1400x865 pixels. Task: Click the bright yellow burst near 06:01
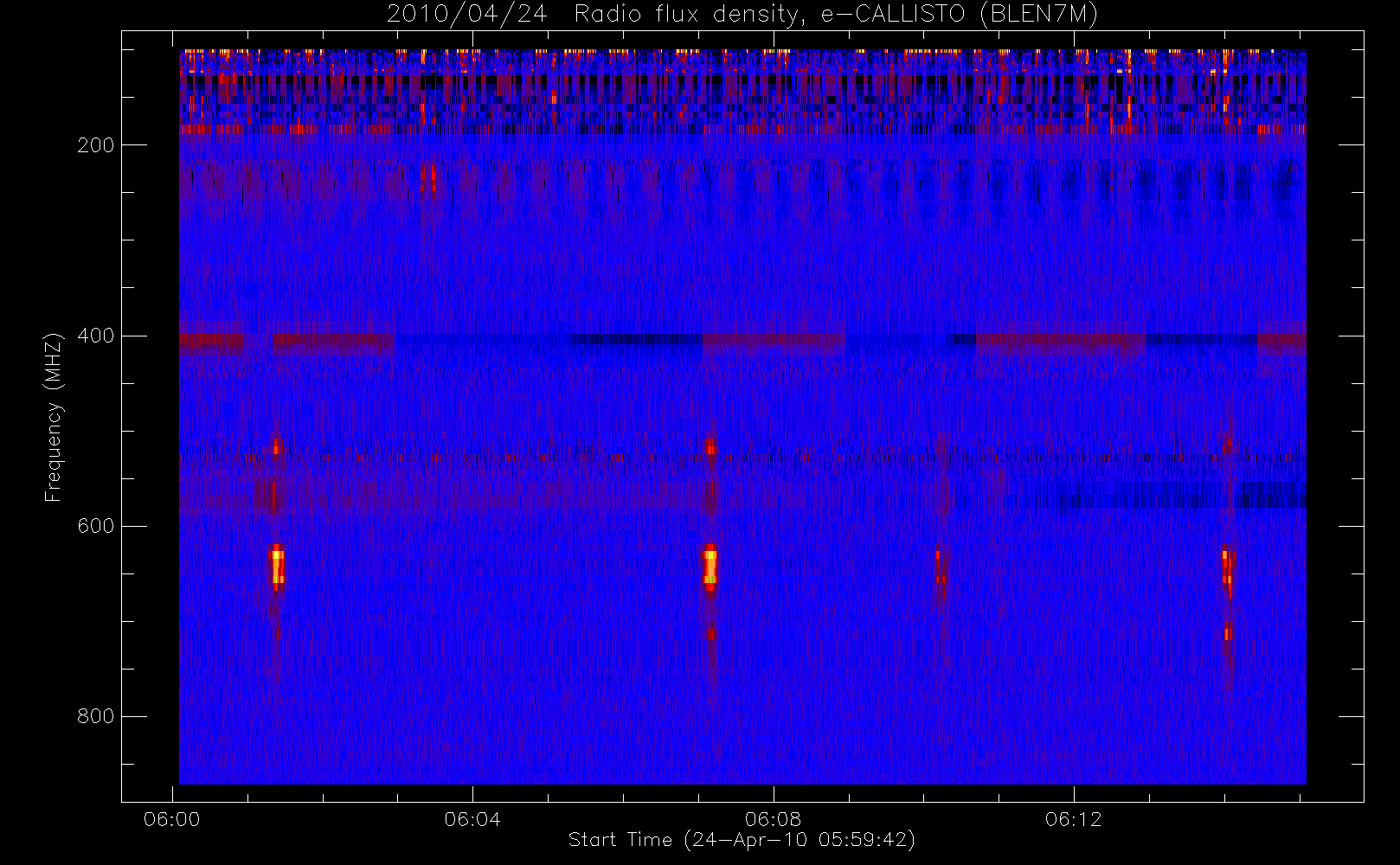(x=277, y=567)
